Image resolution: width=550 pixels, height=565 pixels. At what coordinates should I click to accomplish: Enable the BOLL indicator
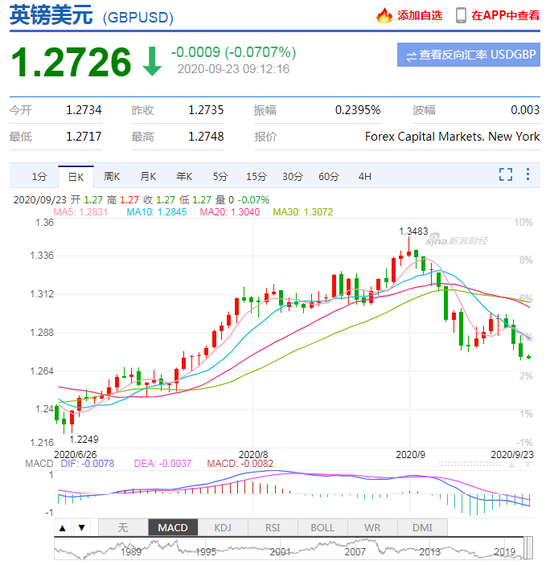(323, 528)
